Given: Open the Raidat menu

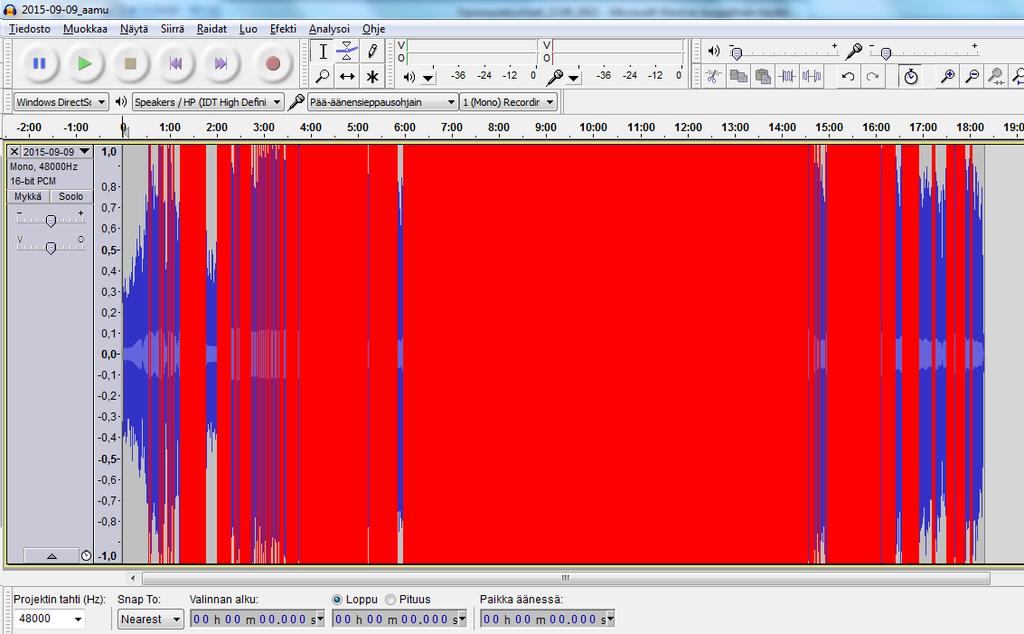Looking at the screenshot, I should (212, 29).
